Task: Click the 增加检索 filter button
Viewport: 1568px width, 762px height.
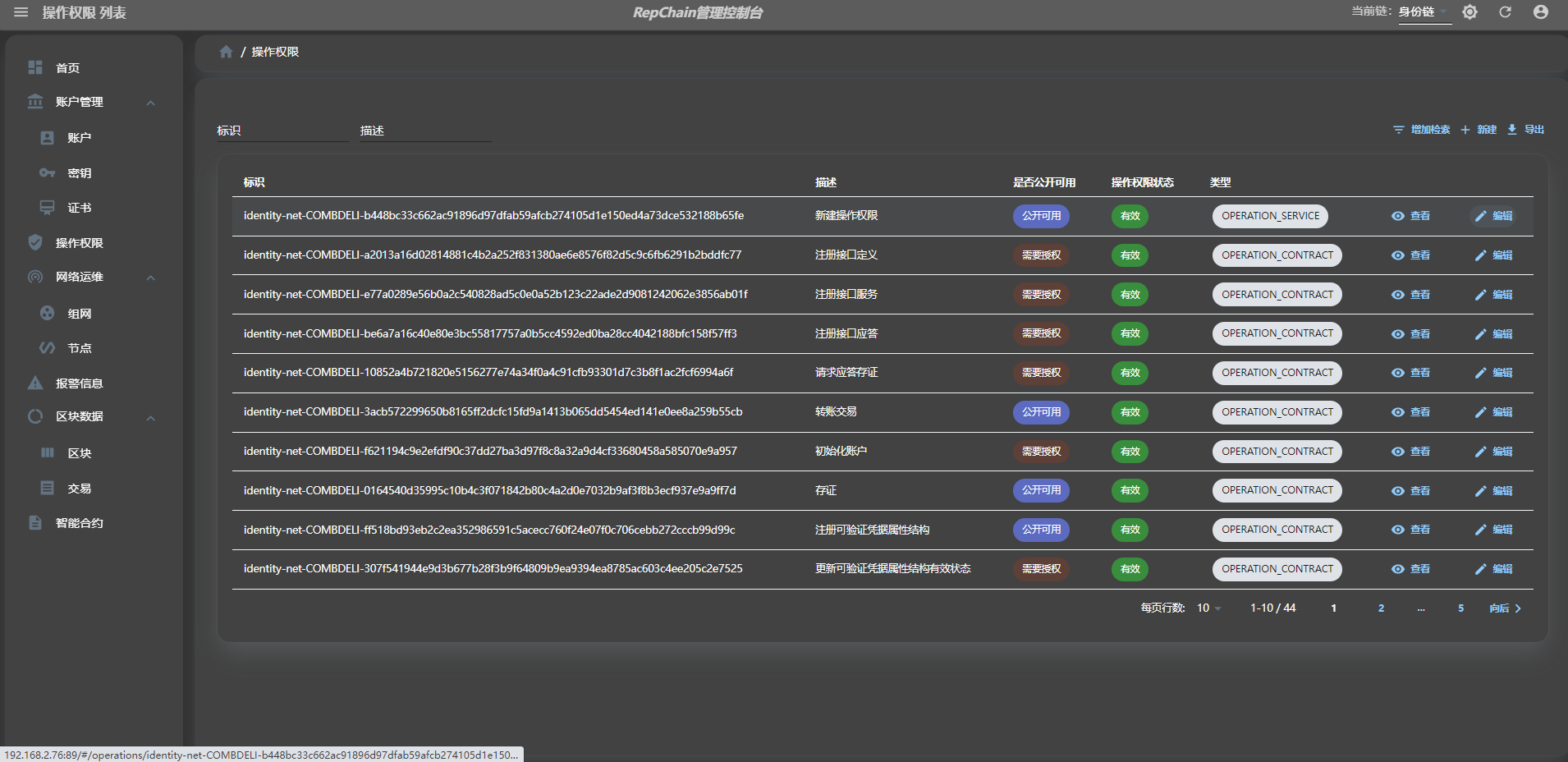Action: tap(1422, 130)
